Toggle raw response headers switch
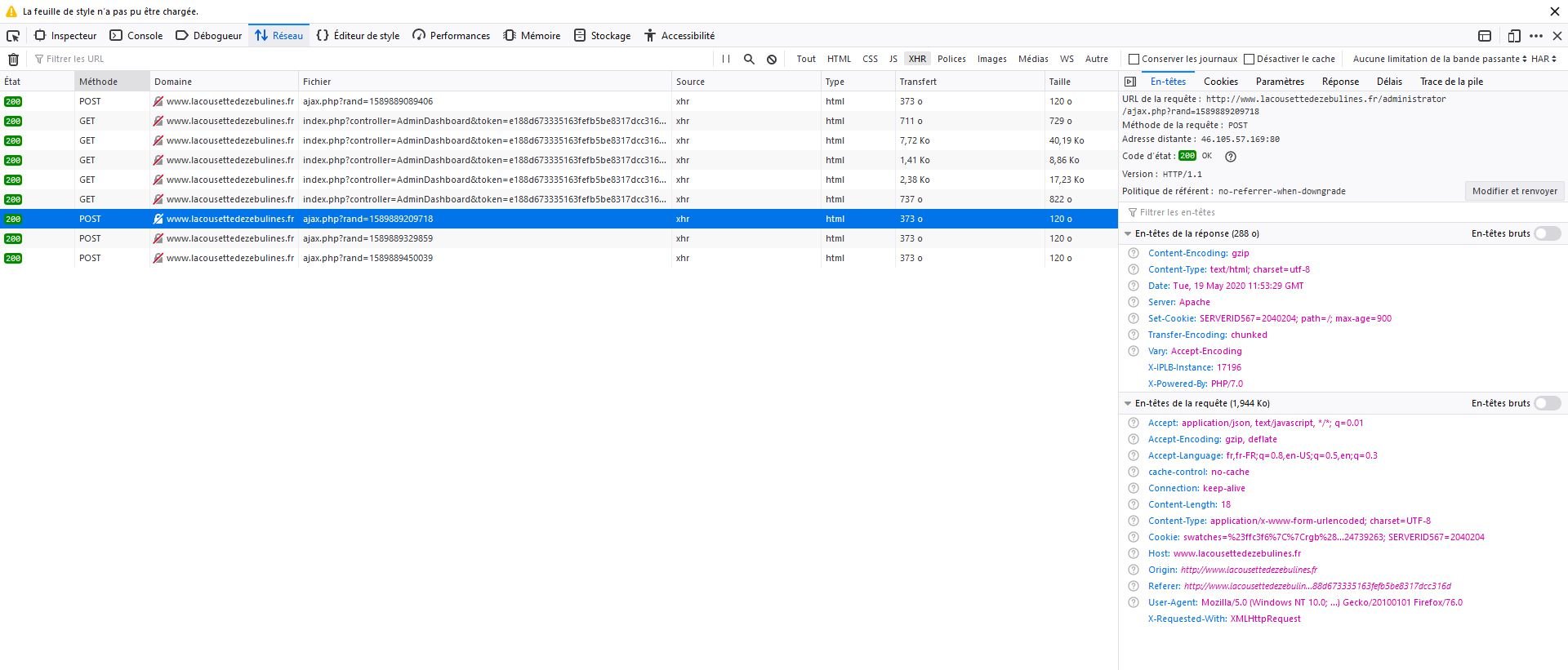The width and height of the screenshot is (1568, 670). coord(1548,233)
